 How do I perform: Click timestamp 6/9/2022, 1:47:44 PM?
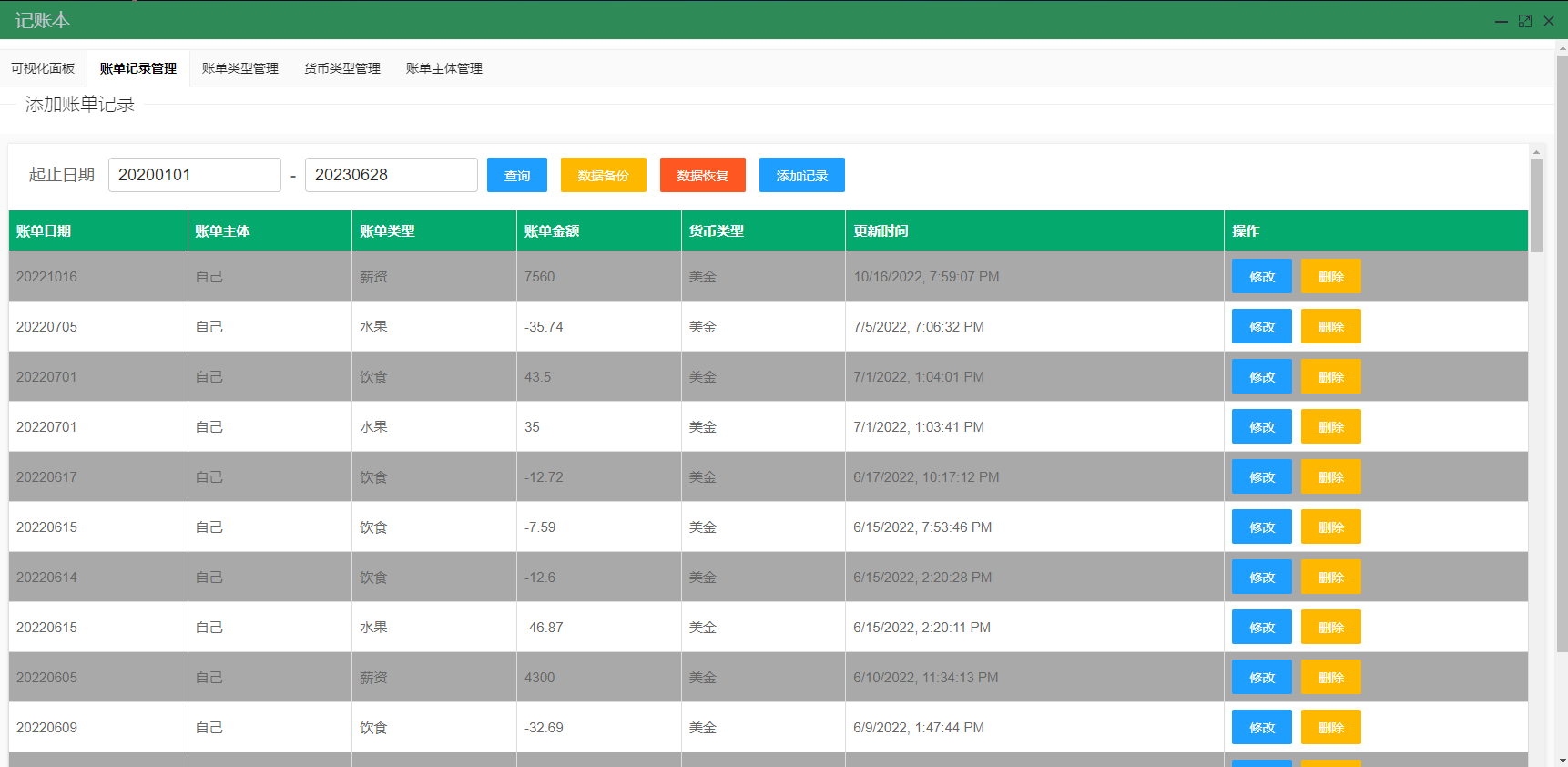coord(919,727)
